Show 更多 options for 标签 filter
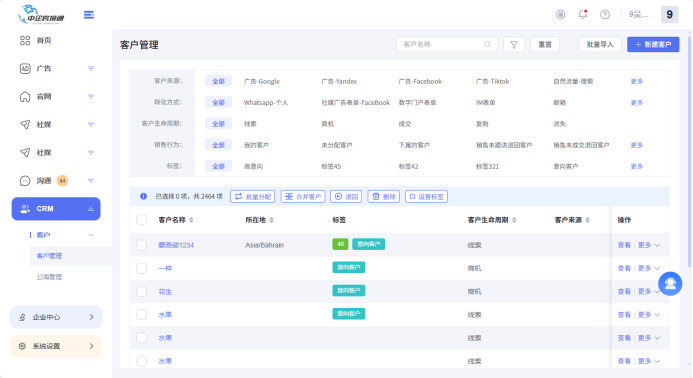The image size is (693, 378). click(636, 166)
